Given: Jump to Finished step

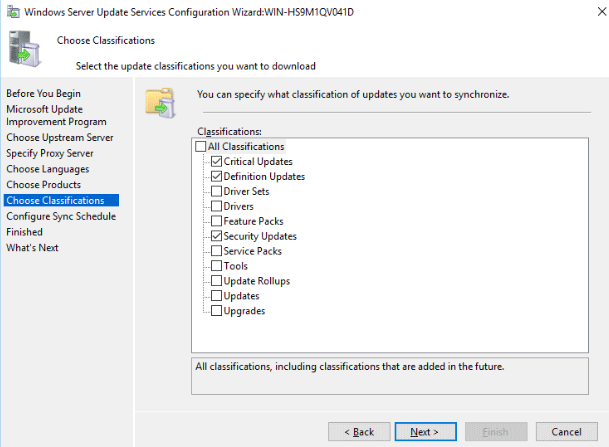Looking at the screenshot, I should [24, 232].
